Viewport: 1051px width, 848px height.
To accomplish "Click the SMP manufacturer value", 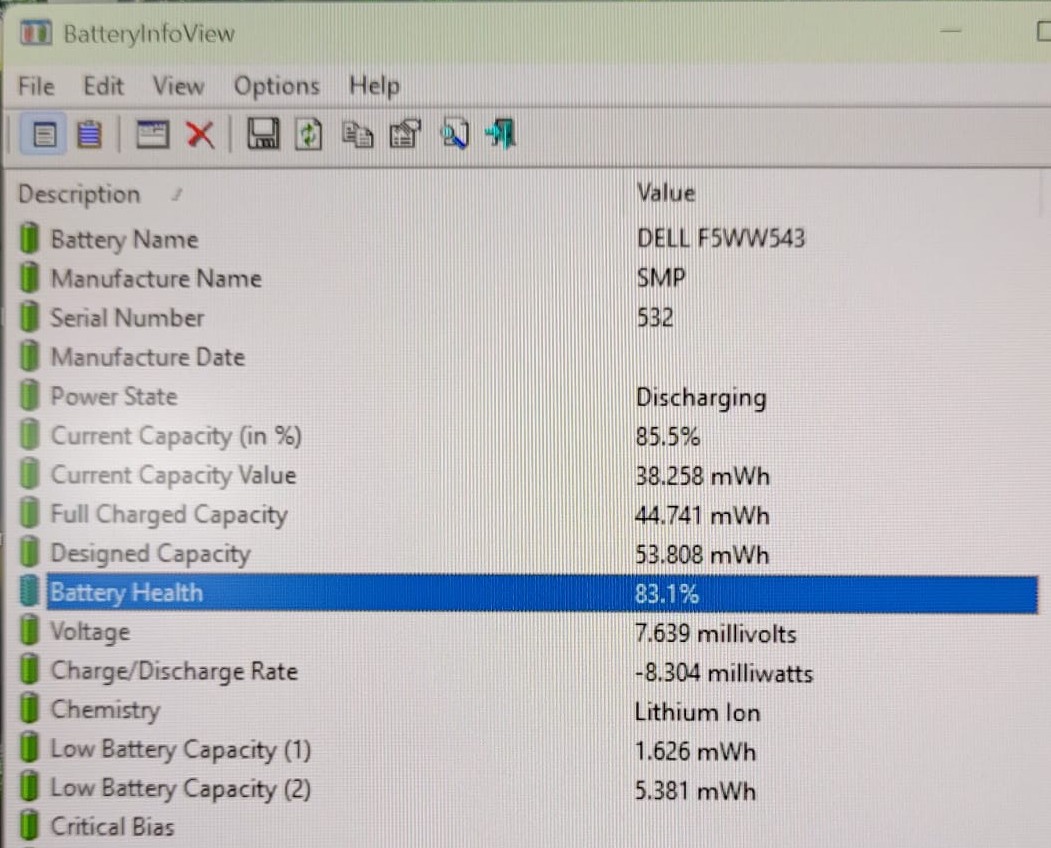I will pos(661,278).
